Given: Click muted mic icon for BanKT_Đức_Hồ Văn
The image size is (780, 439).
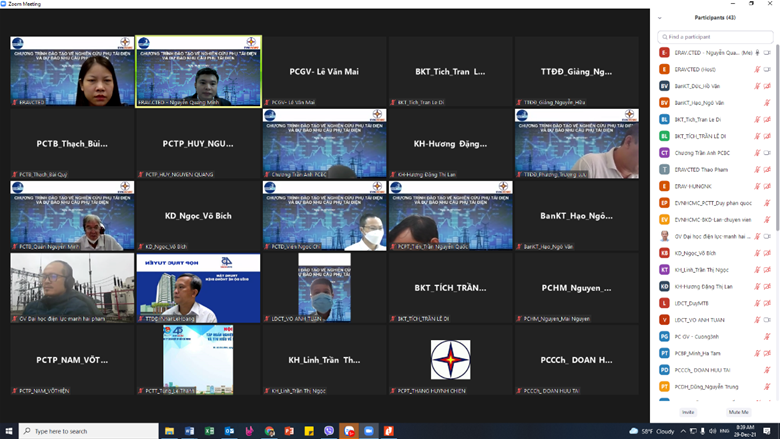Looking at the screenshot, I should click(x=757, y=86).
